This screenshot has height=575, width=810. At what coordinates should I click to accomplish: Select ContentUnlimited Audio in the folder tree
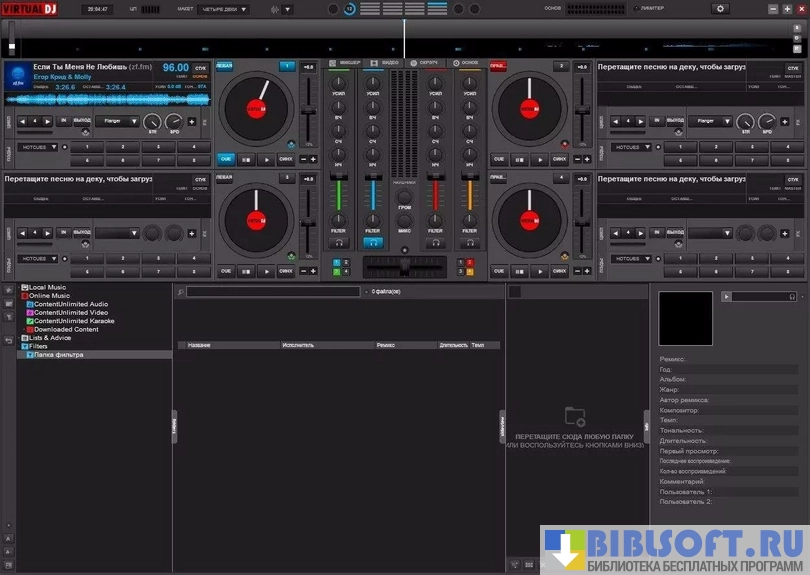click(70, 304)
